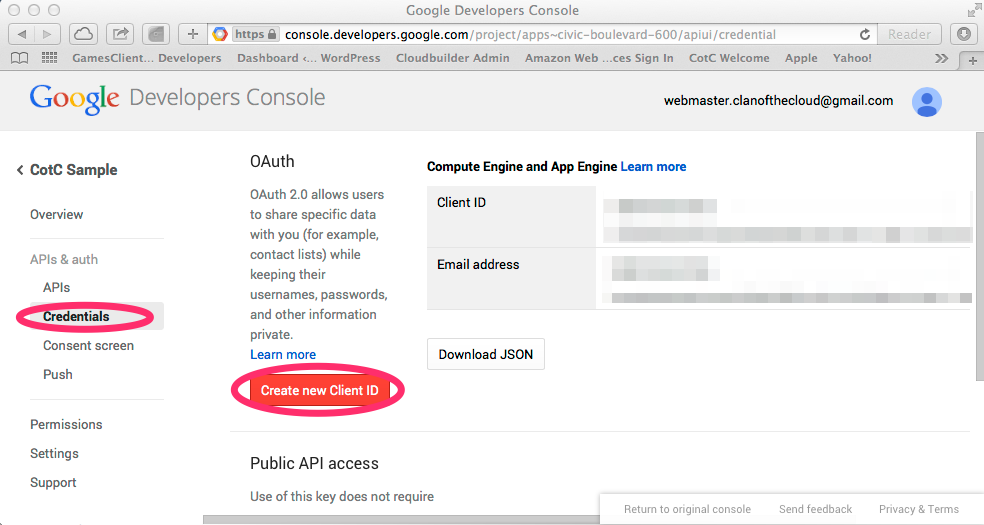Open new tab with tab bar plus
This screenshot has height=525, width=984.
[x=972, y=60]
